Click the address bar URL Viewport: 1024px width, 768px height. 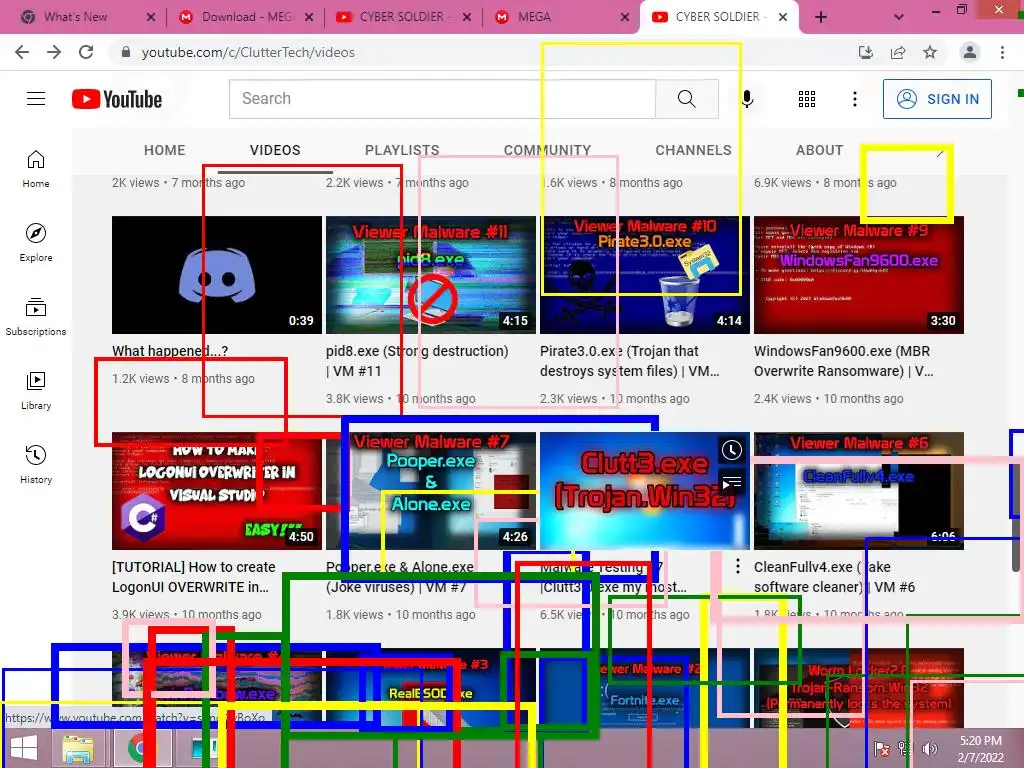[x=248, y=52]
